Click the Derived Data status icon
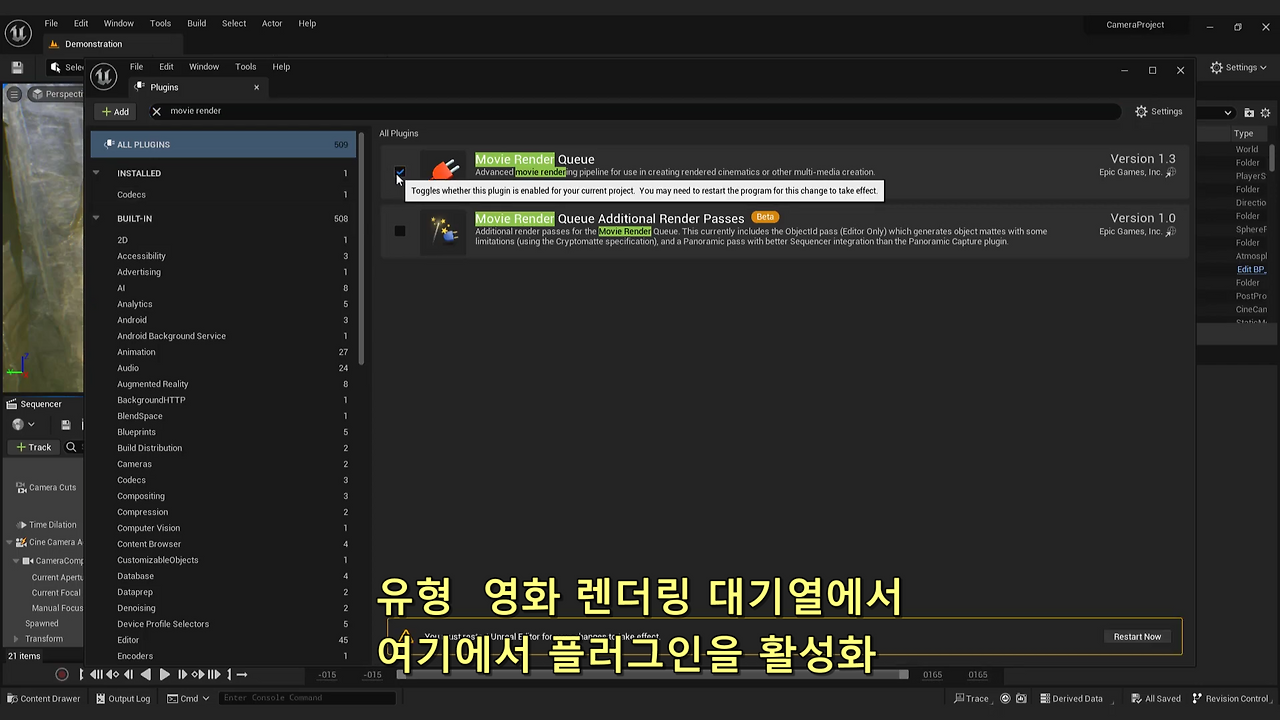The width and height of the screenshot is (1280, 720). (1074, 698)
